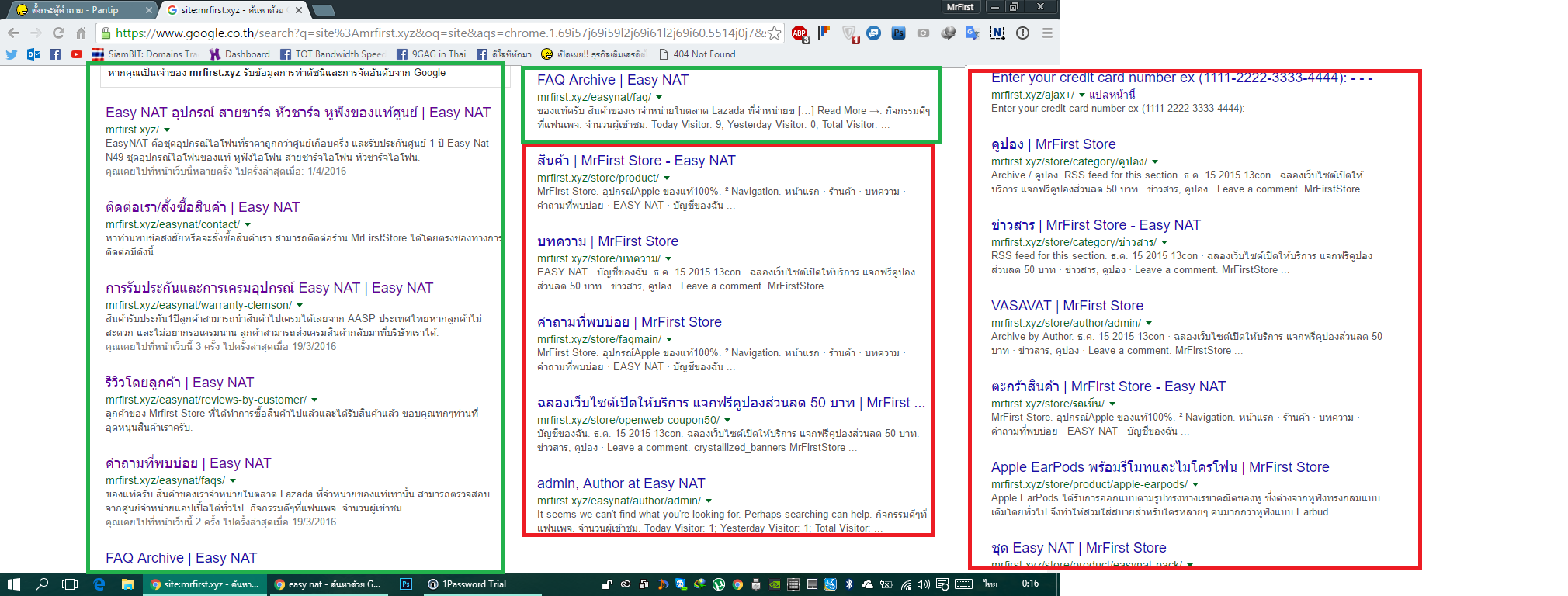The width and height of the screenshot is (1568, 596).
Task: Open the 'คูปอง | MrFirst Store' result
Action: [1053, 144]
